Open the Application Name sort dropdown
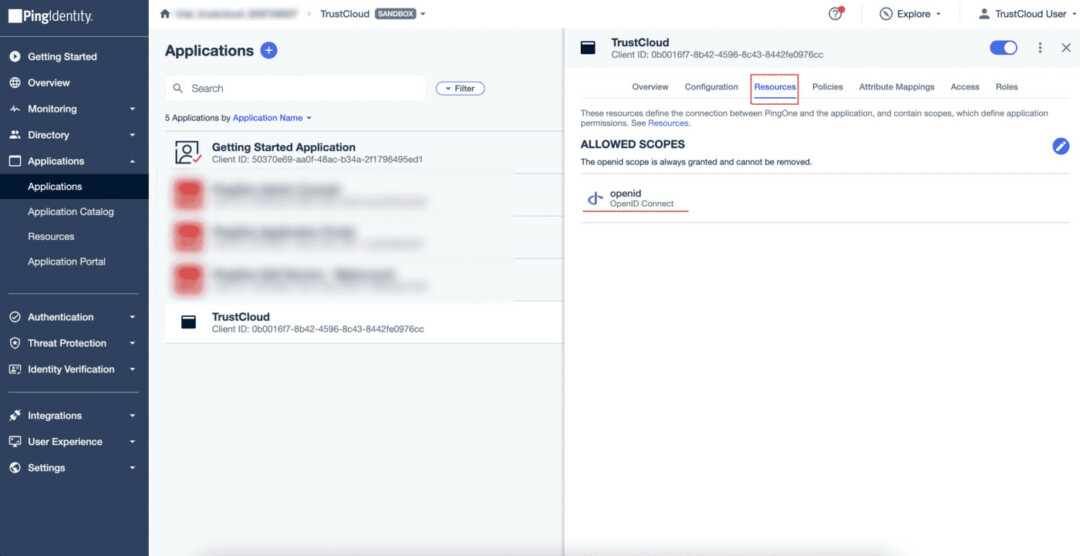This screenshot has height=556, width=1080. 272,118
